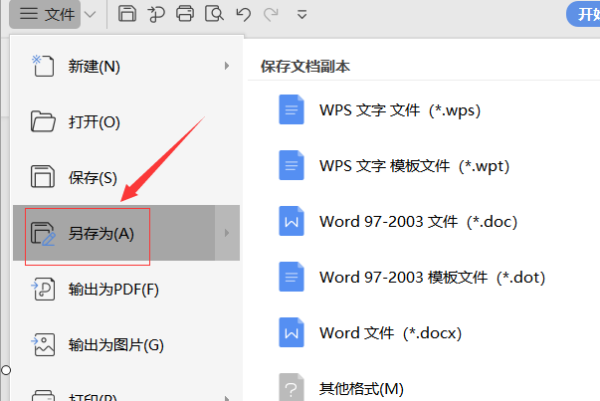Open the quick access toolbar customize dropdown
The width and height of the screenshot is (600, 401).
coord(302,14)
